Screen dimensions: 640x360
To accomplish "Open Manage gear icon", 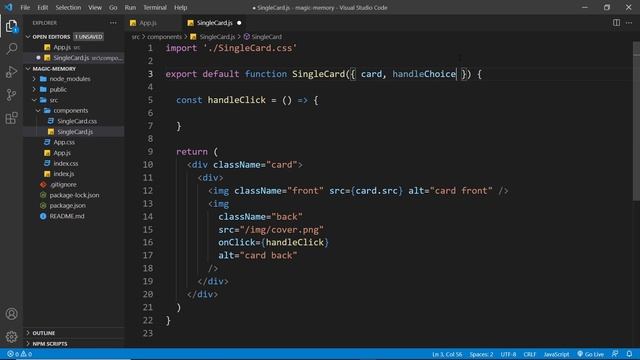I will tap(11, 337).
